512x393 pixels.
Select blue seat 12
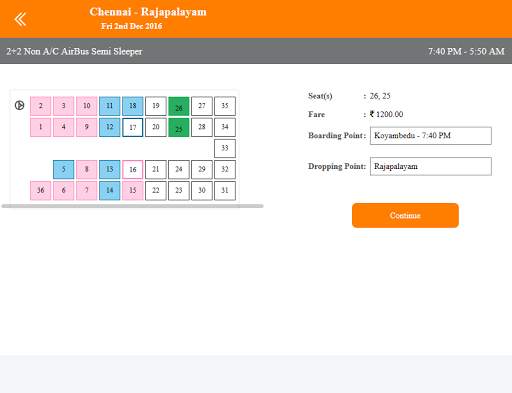point(110,127)
